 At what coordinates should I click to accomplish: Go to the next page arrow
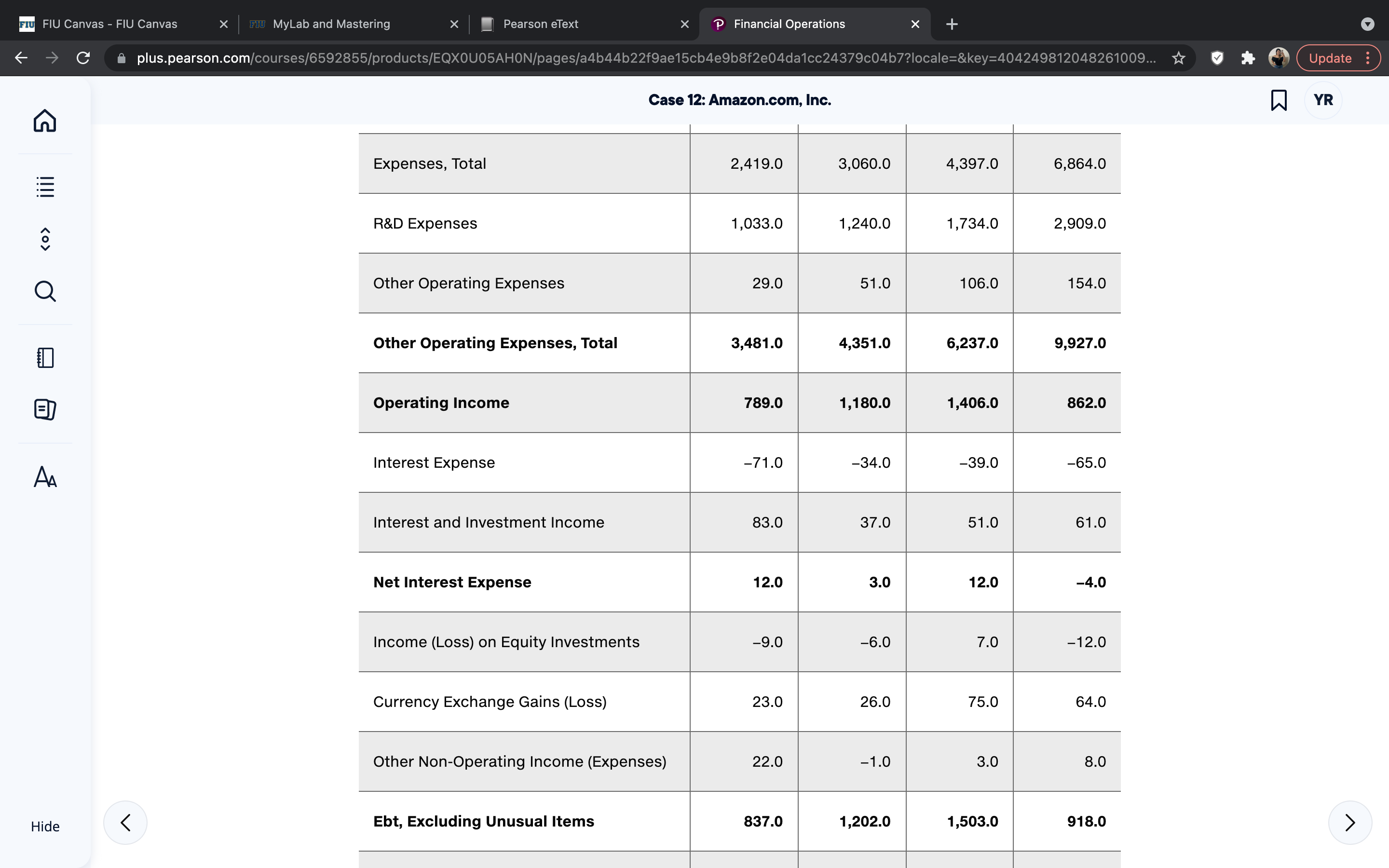(1350, 822)
